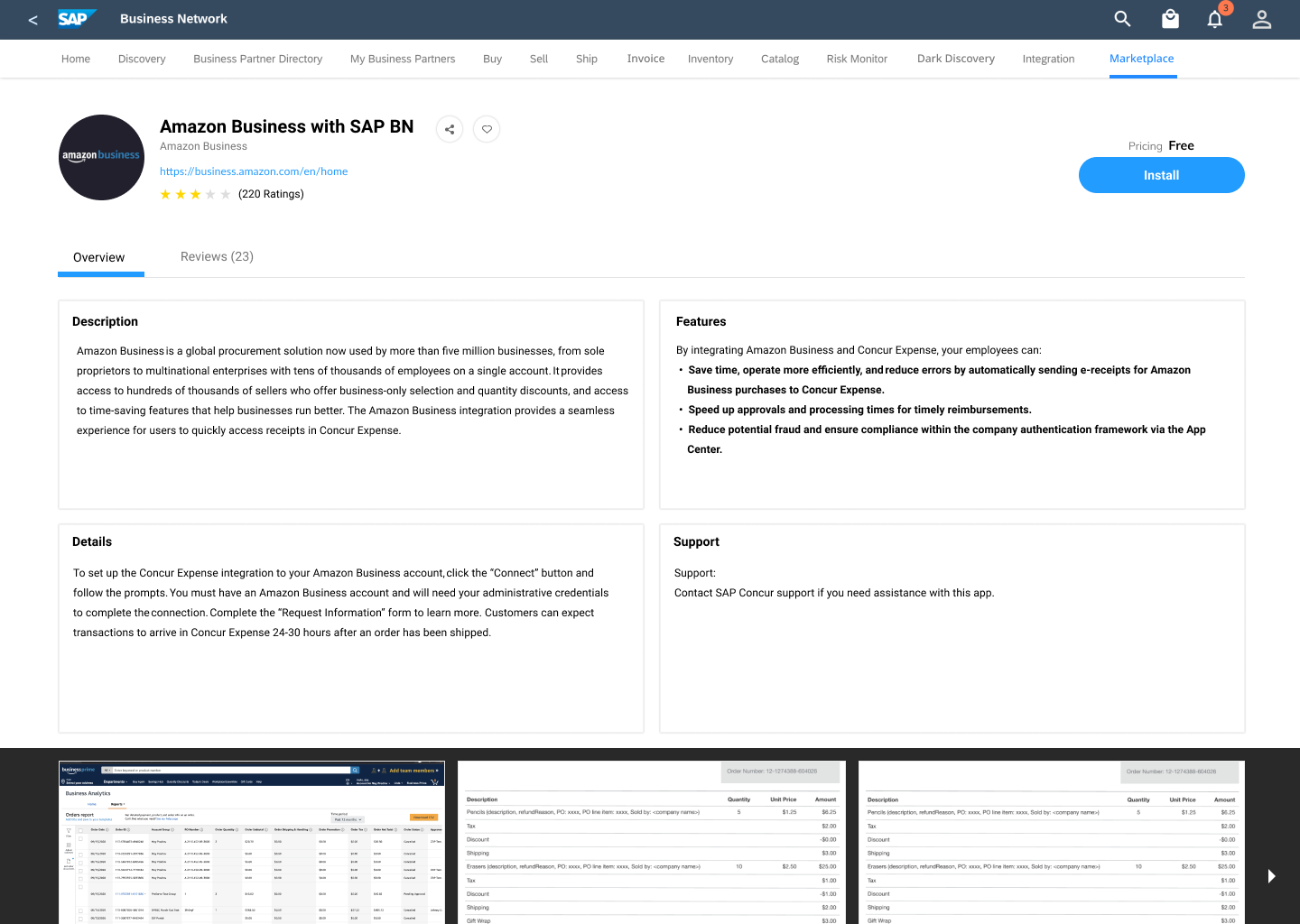
Task: Open My Business Partners
Action: (x=403, y=59)
